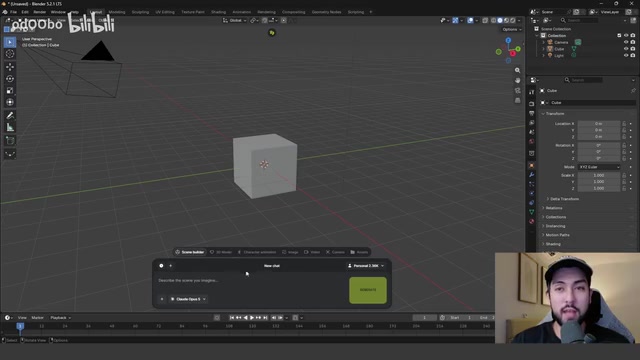Hide the Camera in viewport via eye
The image size is (640, 360).
click(x=626, y=42)
